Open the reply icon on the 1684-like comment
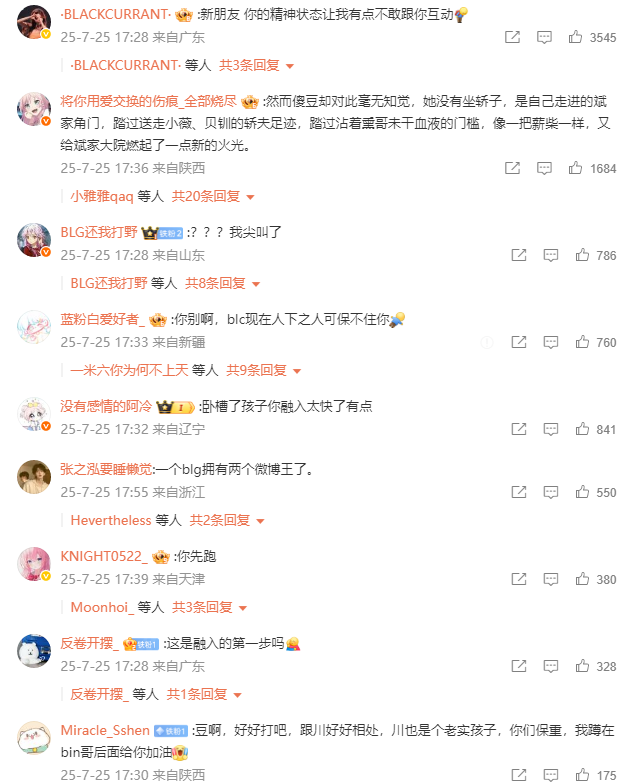 click(x=544, y=168)
